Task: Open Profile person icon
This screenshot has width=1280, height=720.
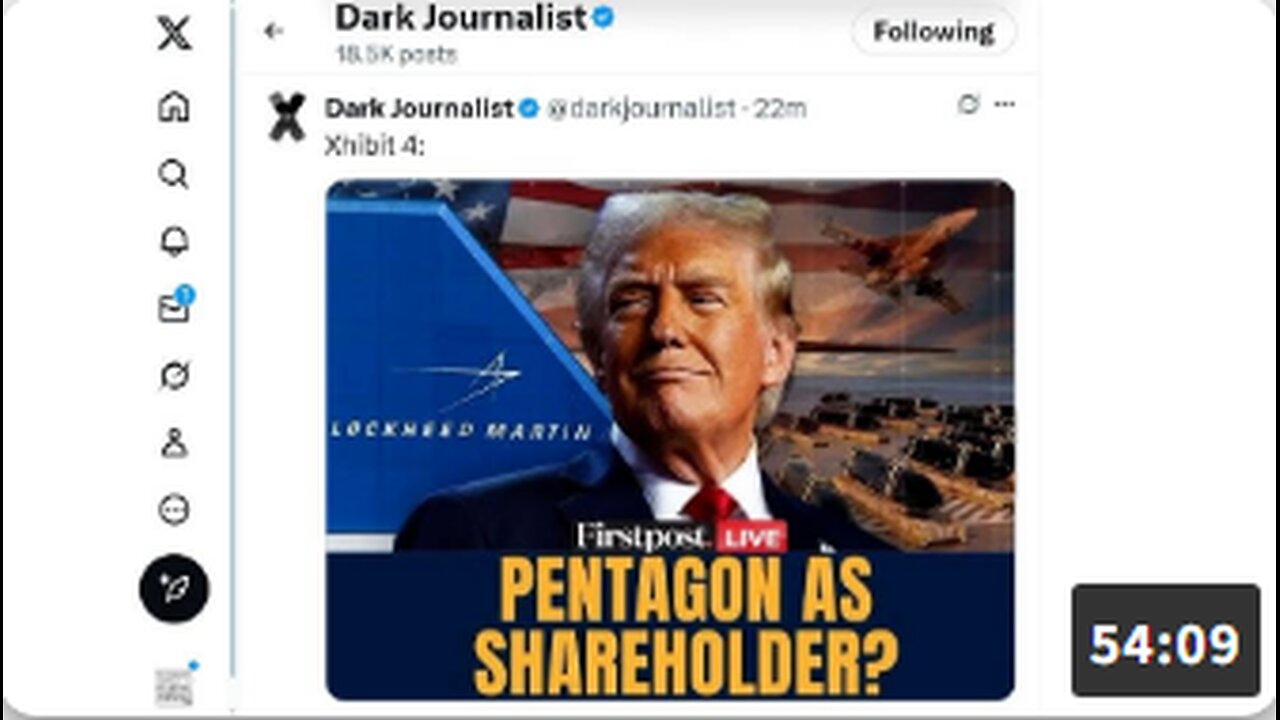Action: 174,443
